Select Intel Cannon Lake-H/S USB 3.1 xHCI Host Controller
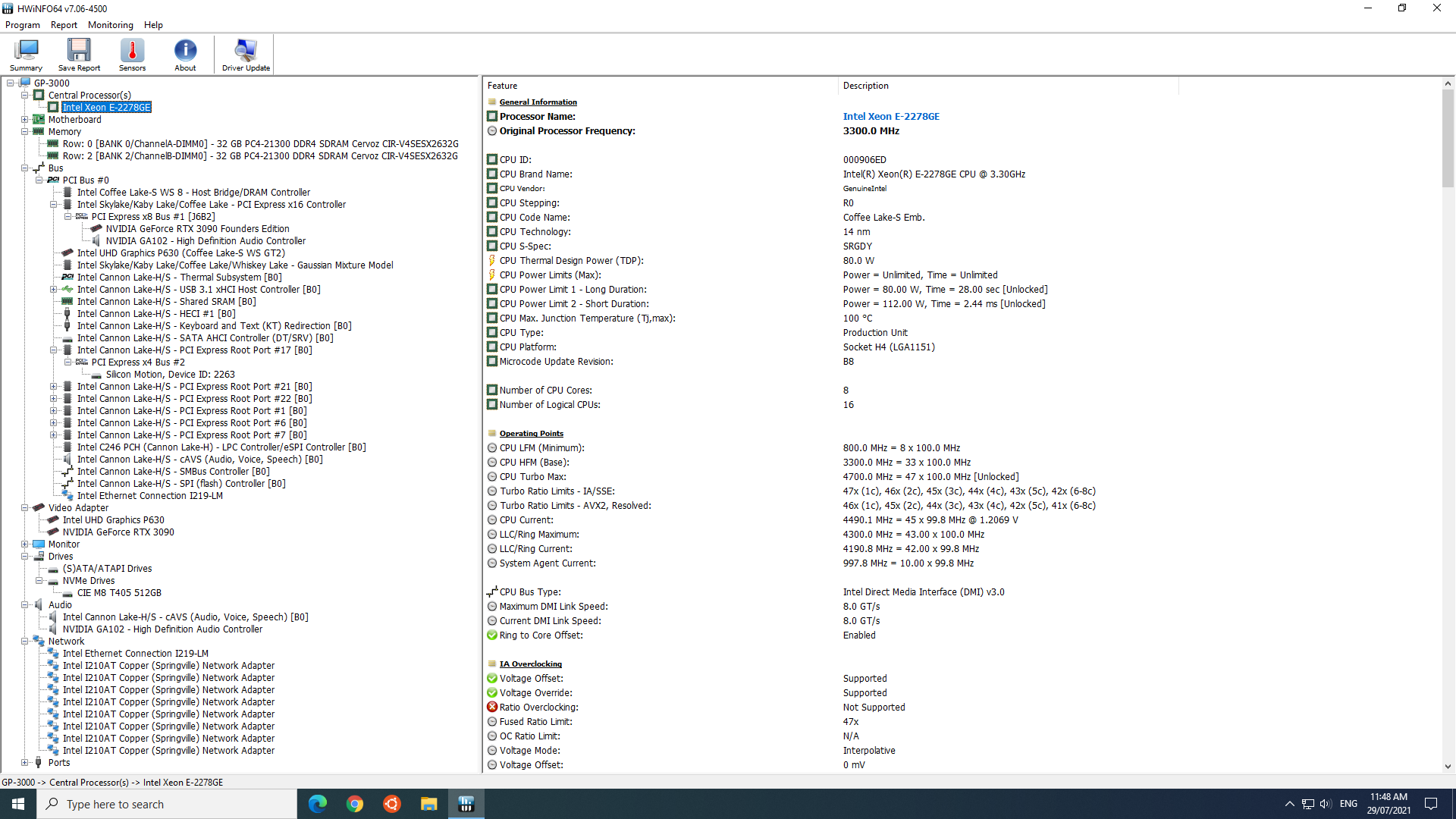Screen dimensions: 1456x819 tap(199, 289)
